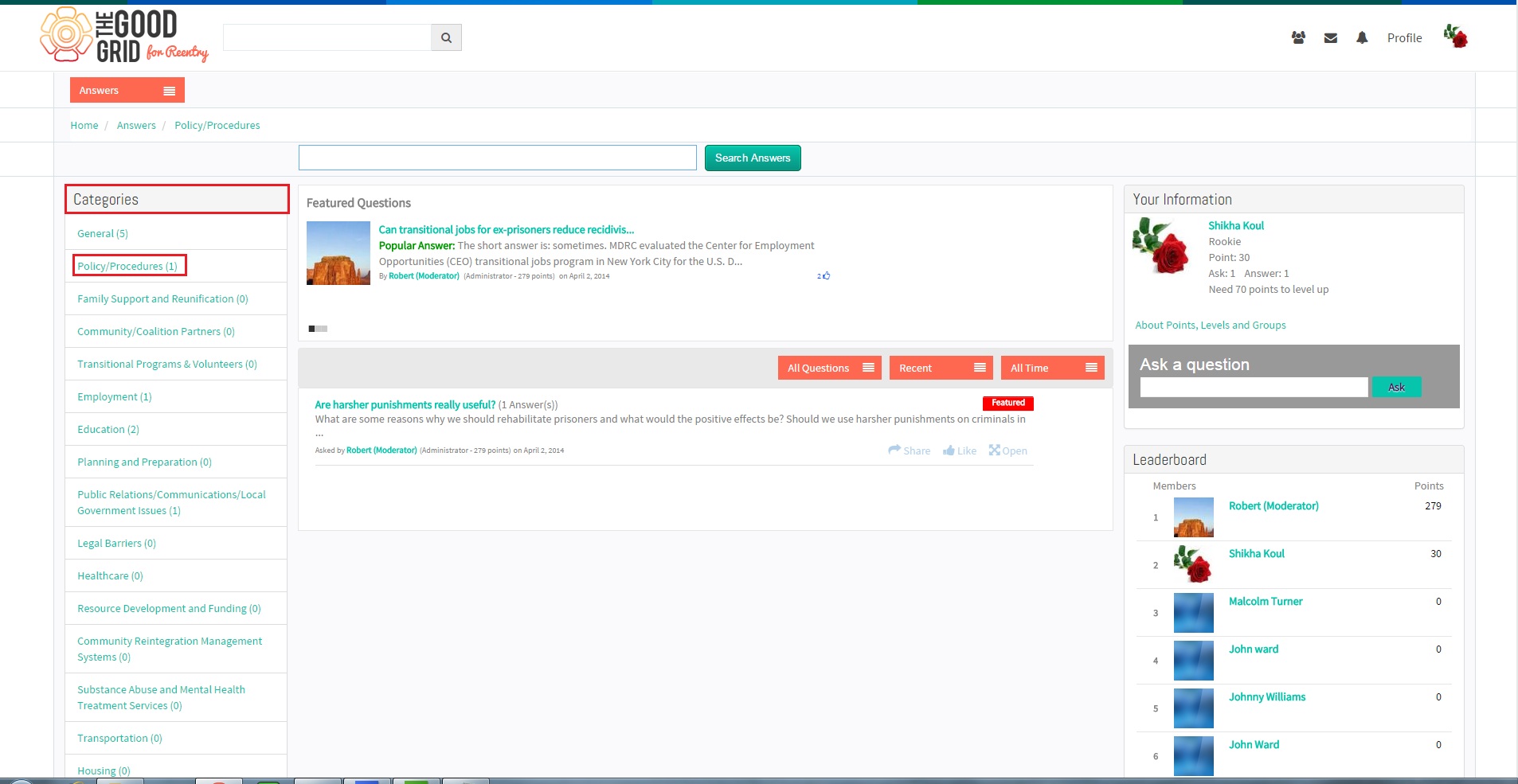The width and height of the screenshot is (1518, 784).
Task: Click the magnifier search icon in header
Action: (446, 37)
